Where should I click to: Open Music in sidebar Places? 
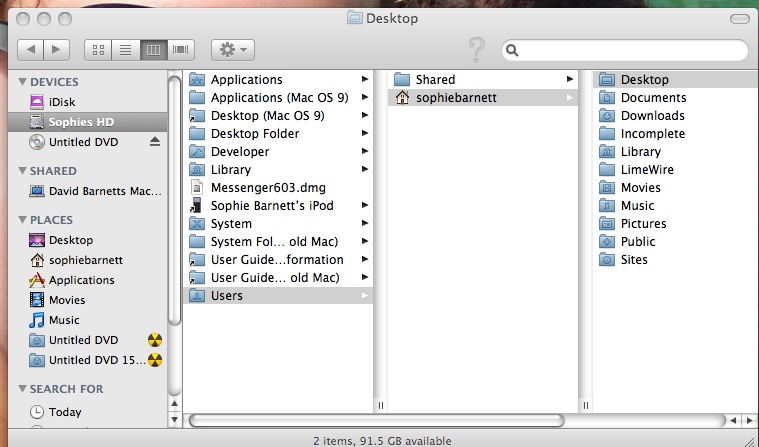tap(87, 320)
